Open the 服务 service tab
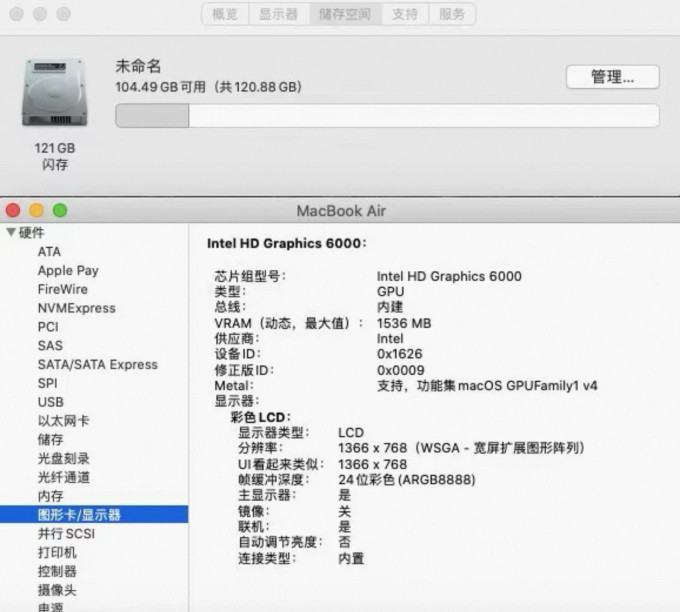The width and height of the screenshot is (680, 612). tap(452, 14)
